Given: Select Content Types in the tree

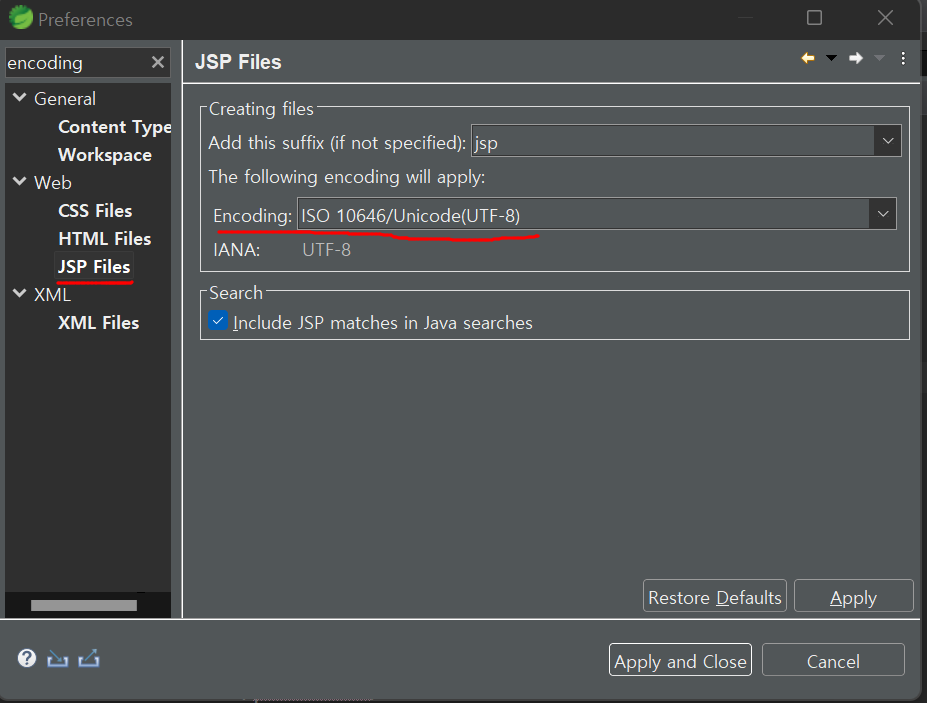Looking at the screenshot, I should [x=115, y=127].
